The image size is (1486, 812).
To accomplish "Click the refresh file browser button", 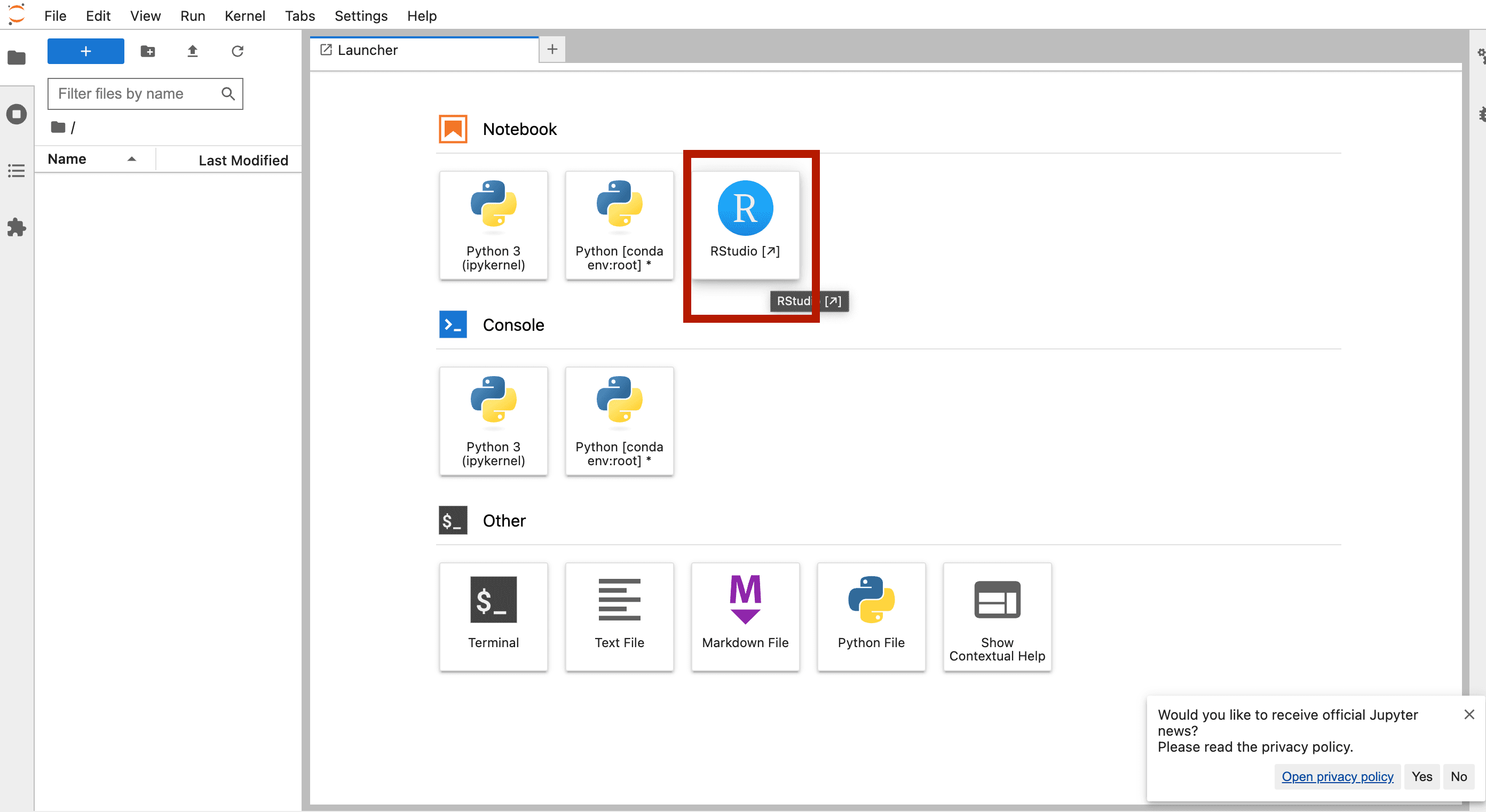I will tap(237, 52).
